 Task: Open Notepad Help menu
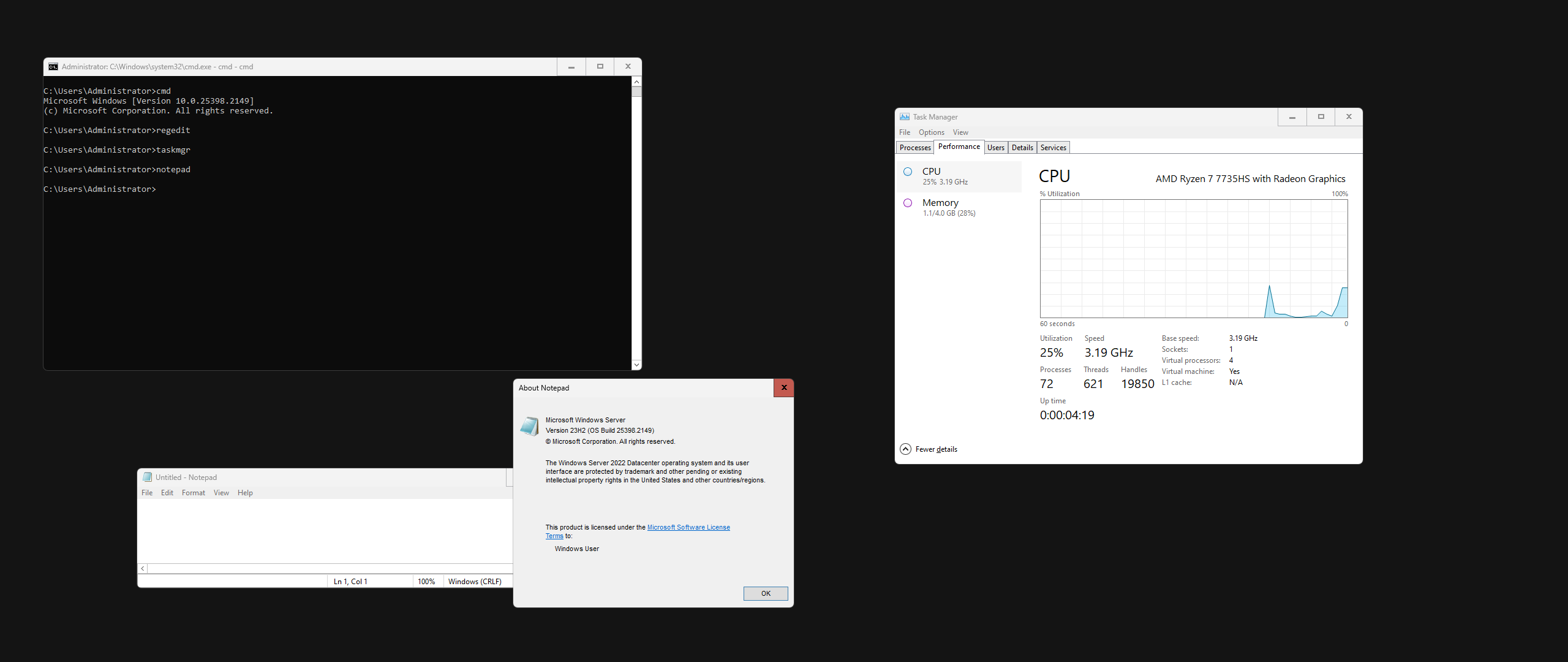[x=245, y=493]
